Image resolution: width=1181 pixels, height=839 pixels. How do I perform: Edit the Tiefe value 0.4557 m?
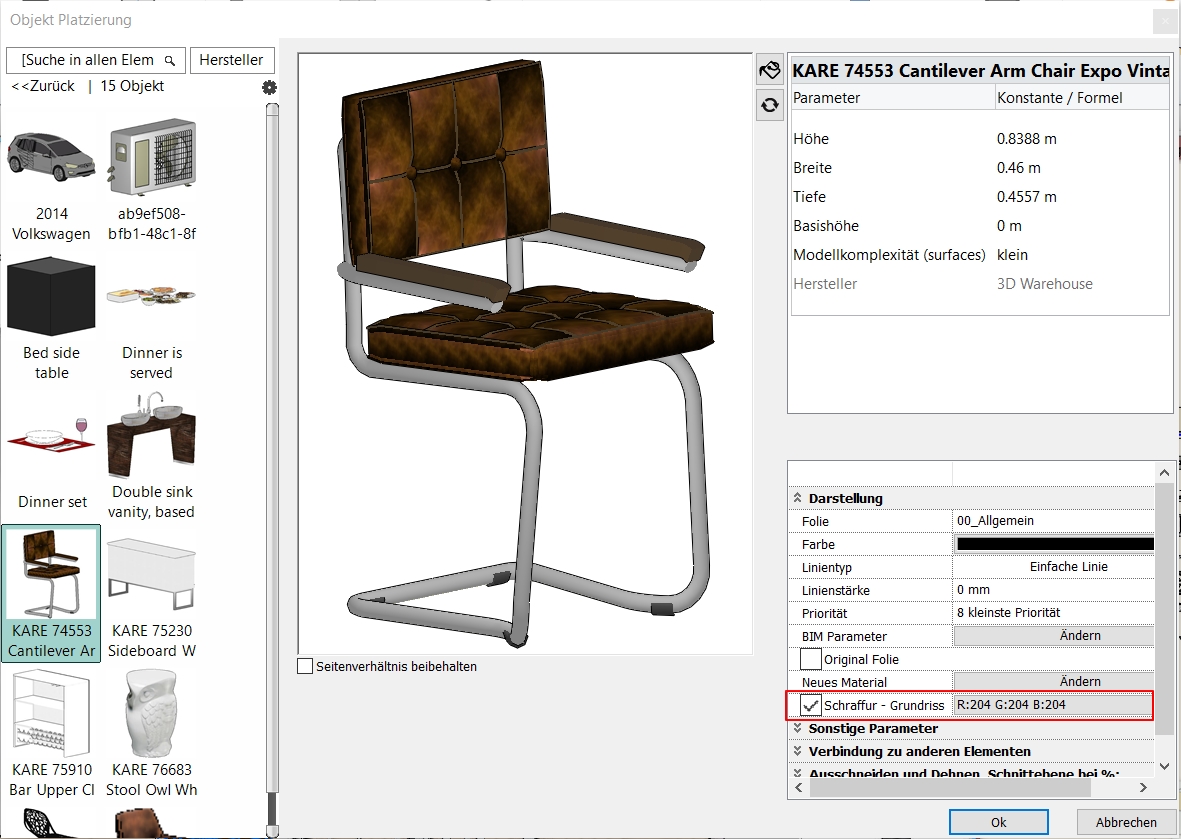coord(1027,197)
